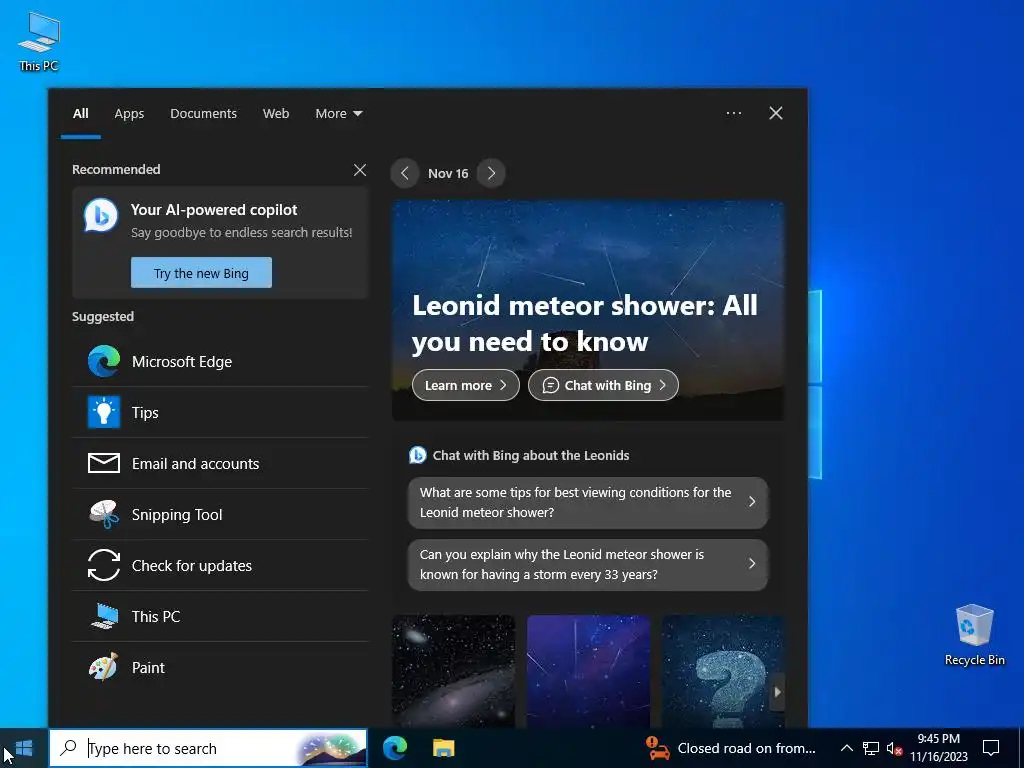Viewport: 1024px width, 768px height.
Task: Switch to the Web tab
Action: tap(276, 113)
